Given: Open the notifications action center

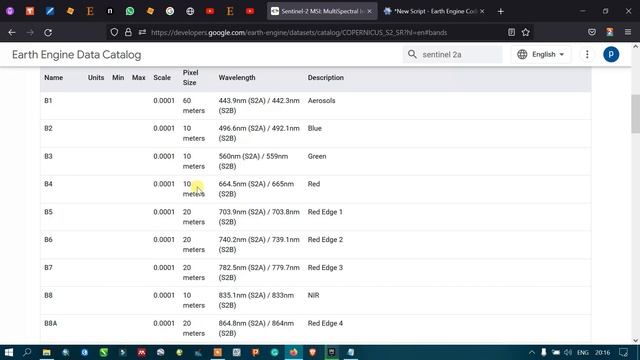Looking at the screenshot, I should click(x=624, y=352).
